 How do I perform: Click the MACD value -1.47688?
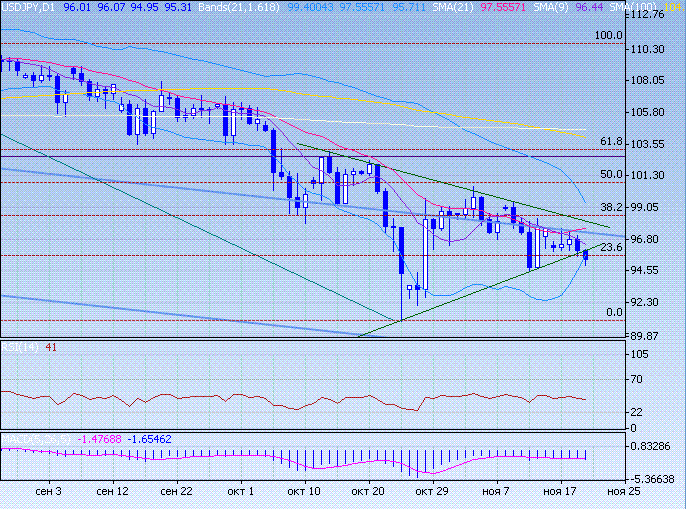coord(101,438)
